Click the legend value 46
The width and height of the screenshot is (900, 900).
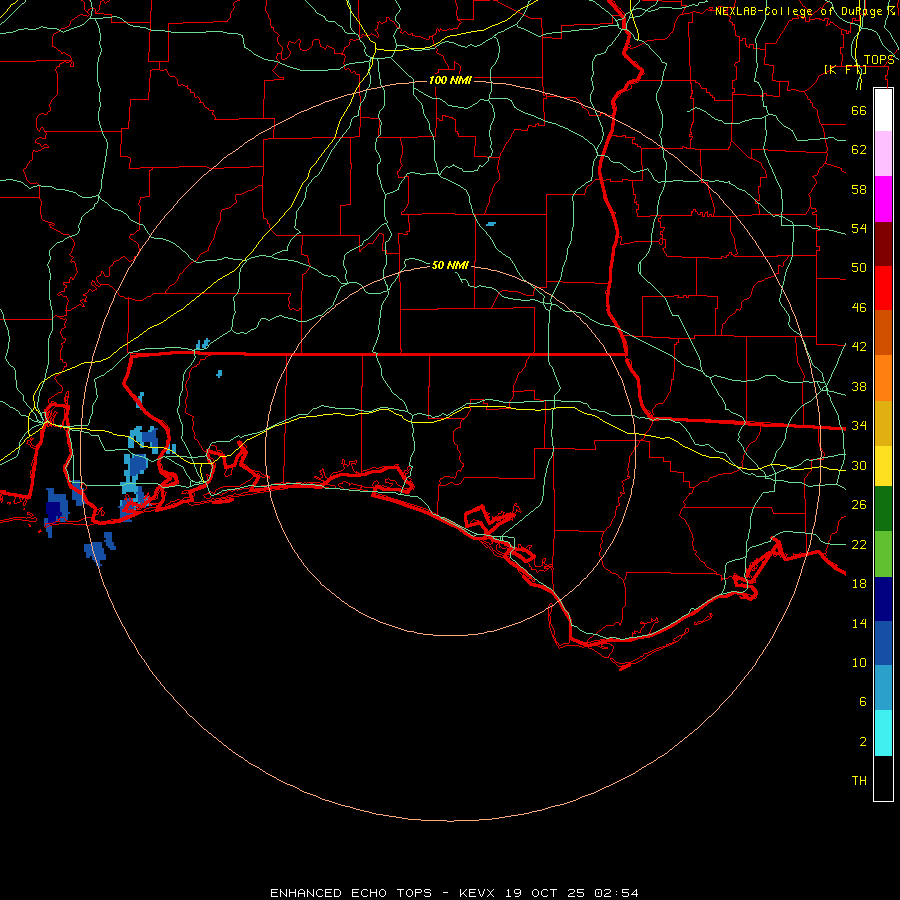[859, 308]
